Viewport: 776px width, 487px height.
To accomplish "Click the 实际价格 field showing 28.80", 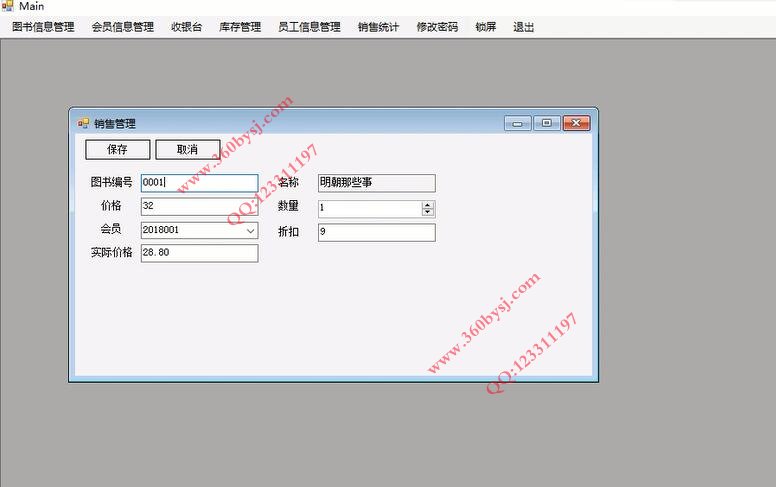I will pyautogui.click(x=199, y=253).
